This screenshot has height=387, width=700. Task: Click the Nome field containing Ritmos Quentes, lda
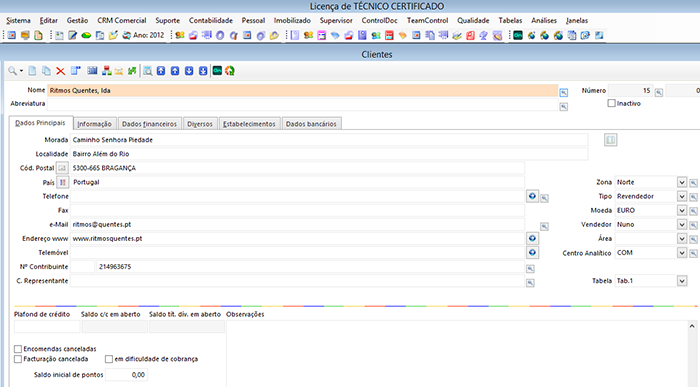pyautogui.click(x=302, y=90)
